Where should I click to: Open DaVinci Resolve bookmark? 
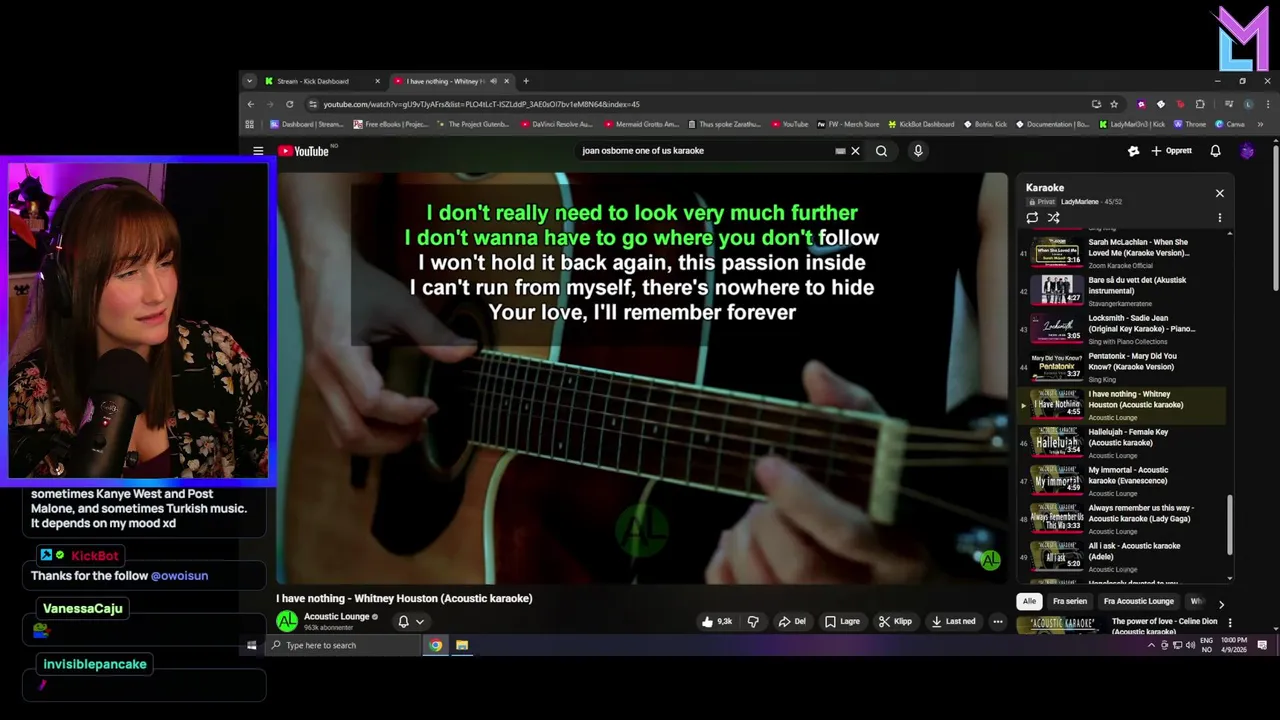tap(556, 124)
